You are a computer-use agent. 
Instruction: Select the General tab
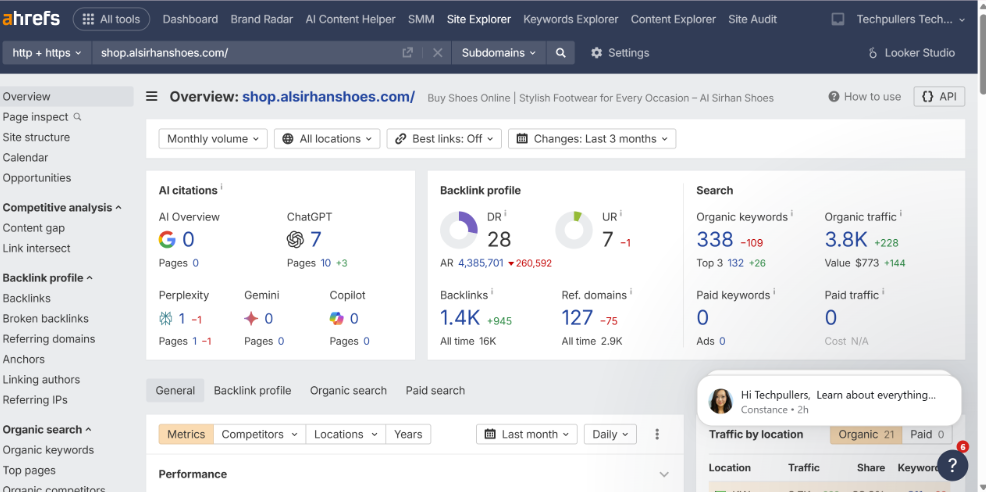[175, 391]
